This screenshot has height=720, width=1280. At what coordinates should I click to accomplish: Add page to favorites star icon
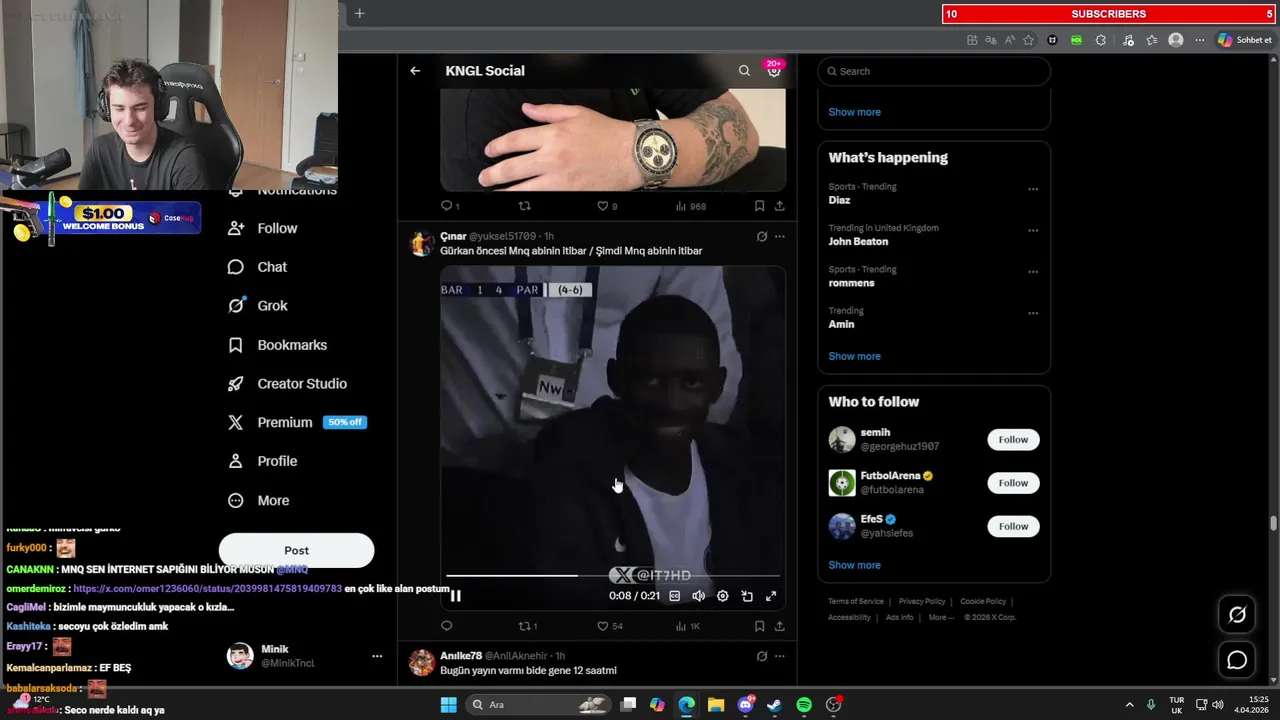pyautogui.click(x=1028, y=40)
